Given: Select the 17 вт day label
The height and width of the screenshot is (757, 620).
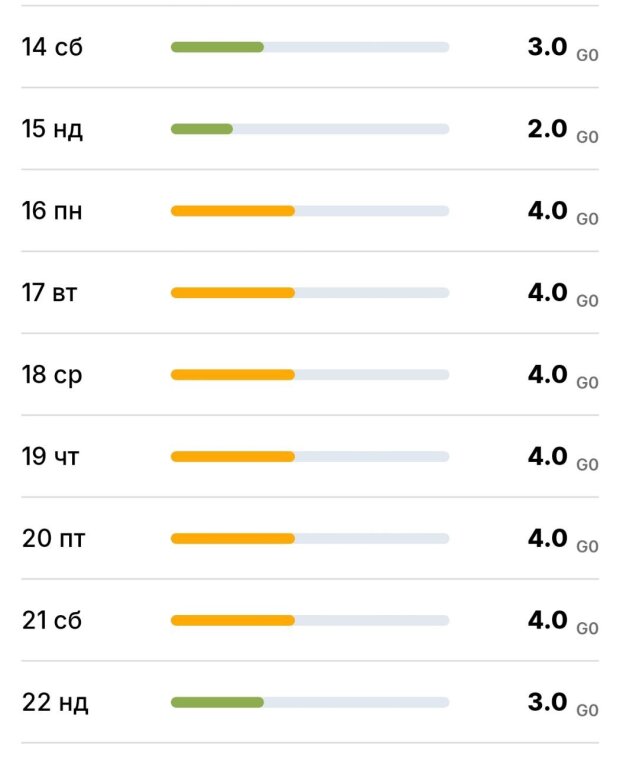Looking at the screenshot, I should coord(51,293).
